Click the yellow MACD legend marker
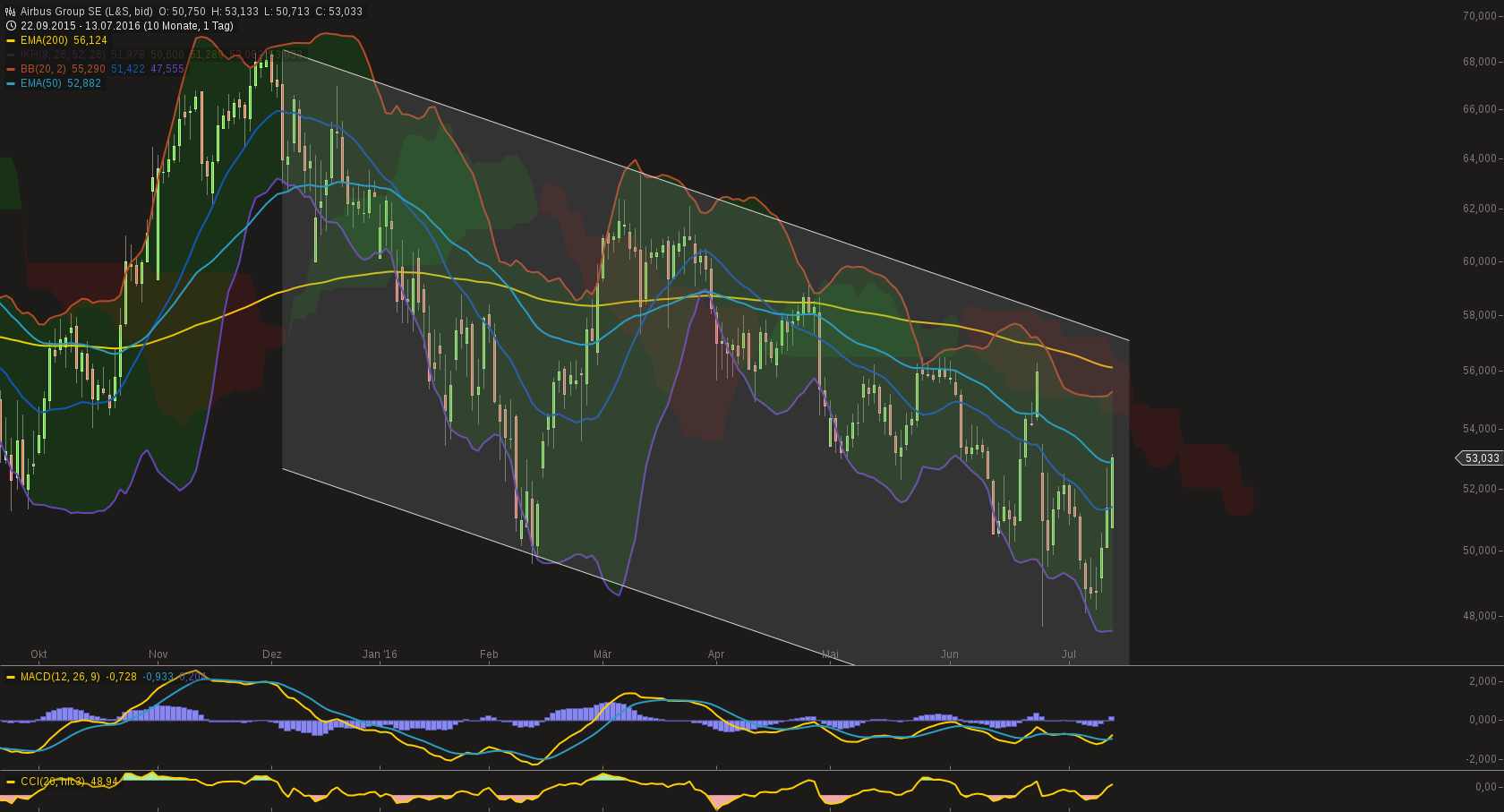The image size is (1504, 812). [13, 678]
